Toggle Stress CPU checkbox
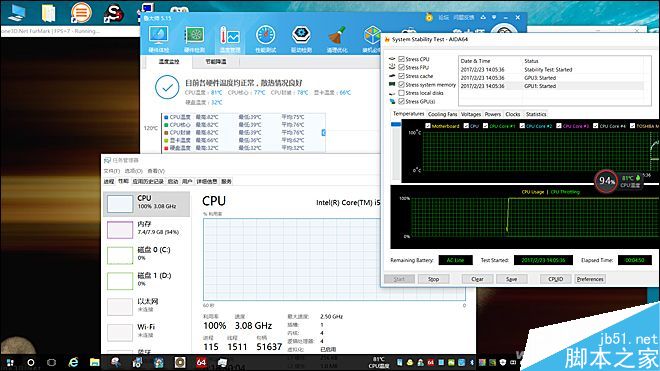The image size is (660, 371). tap(402, 59)
